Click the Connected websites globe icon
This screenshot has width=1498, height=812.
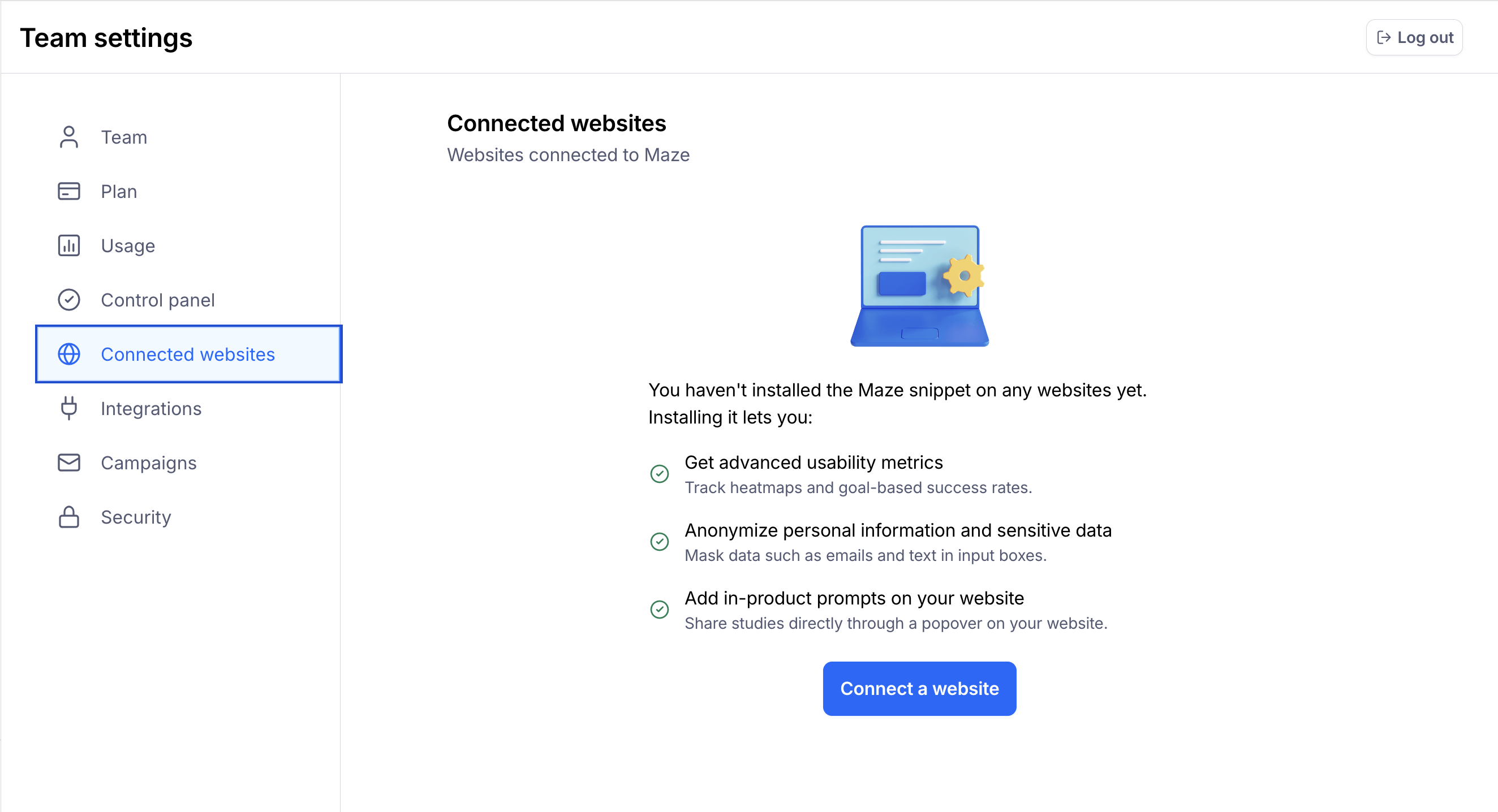click(68, 354)
